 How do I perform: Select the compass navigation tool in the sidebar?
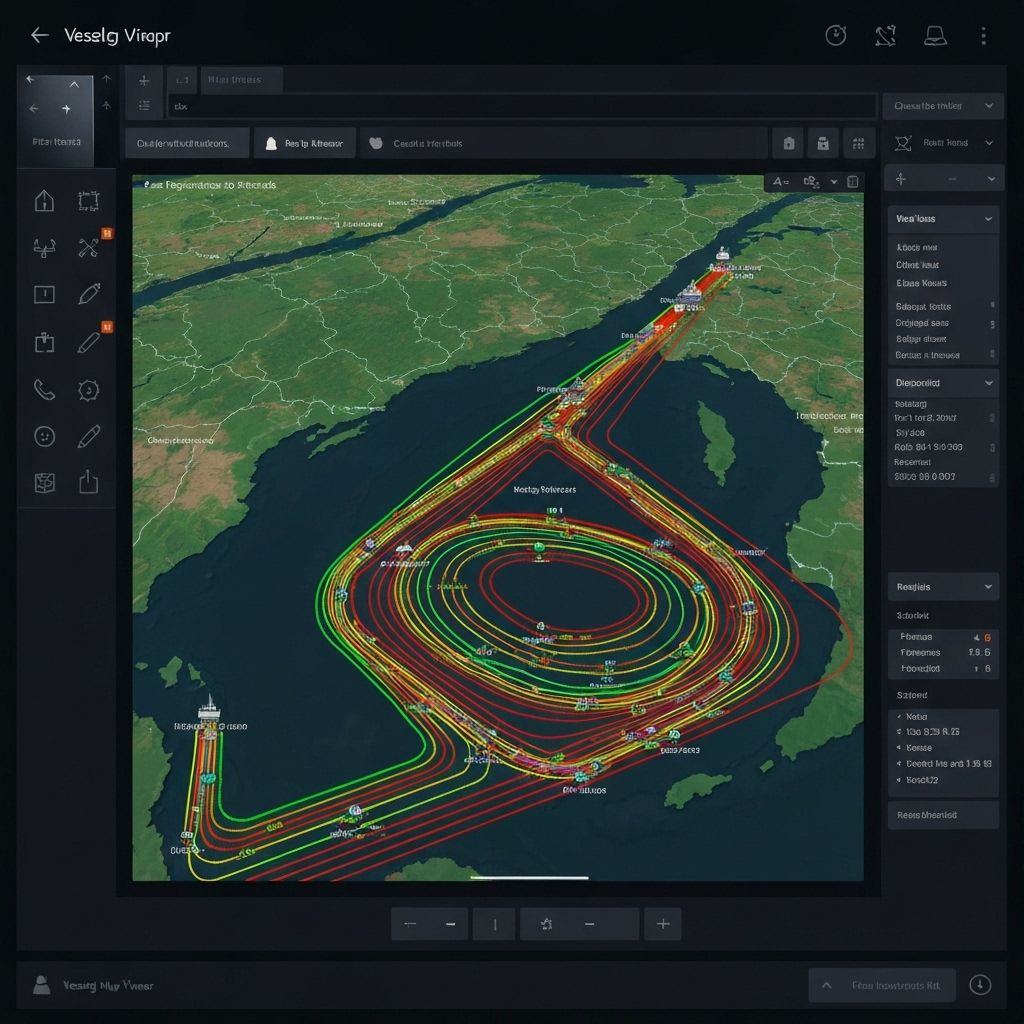pos(43,247)
